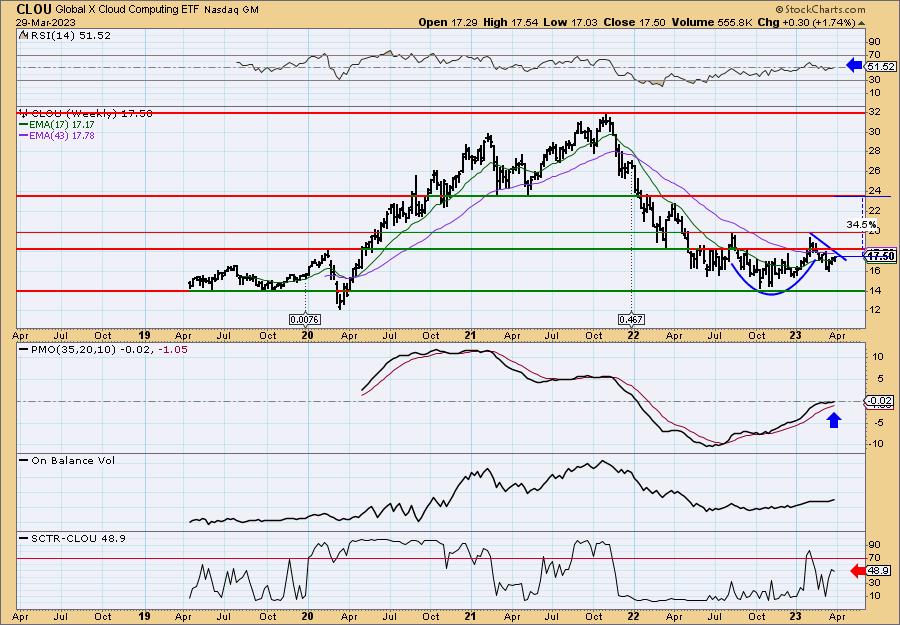Click the 5 label on the PMO axis
This screenshot has height=625, width=900.
pos(878,379)
